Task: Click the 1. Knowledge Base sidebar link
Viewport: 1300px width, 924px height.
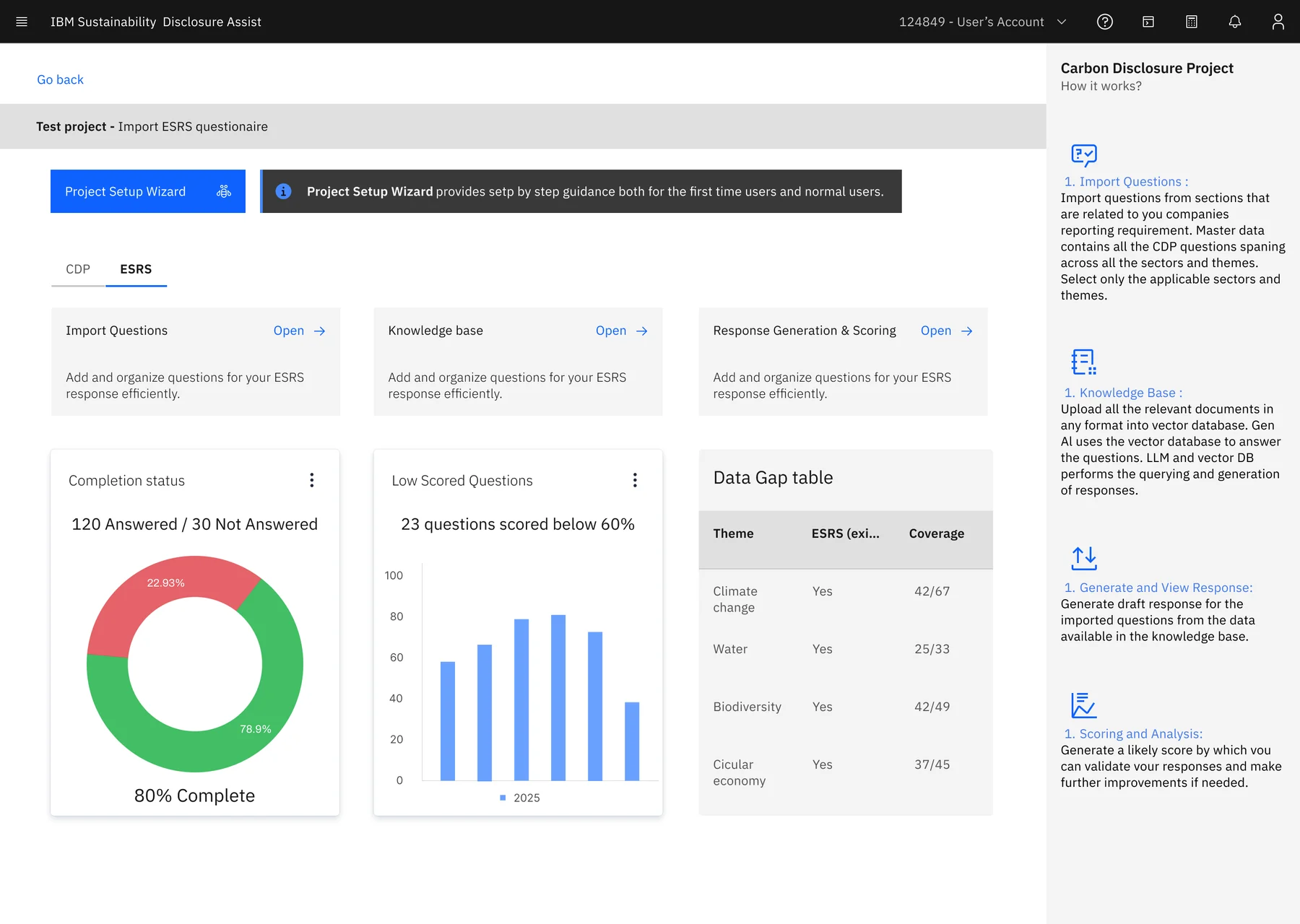Action: coord(1123,393)
